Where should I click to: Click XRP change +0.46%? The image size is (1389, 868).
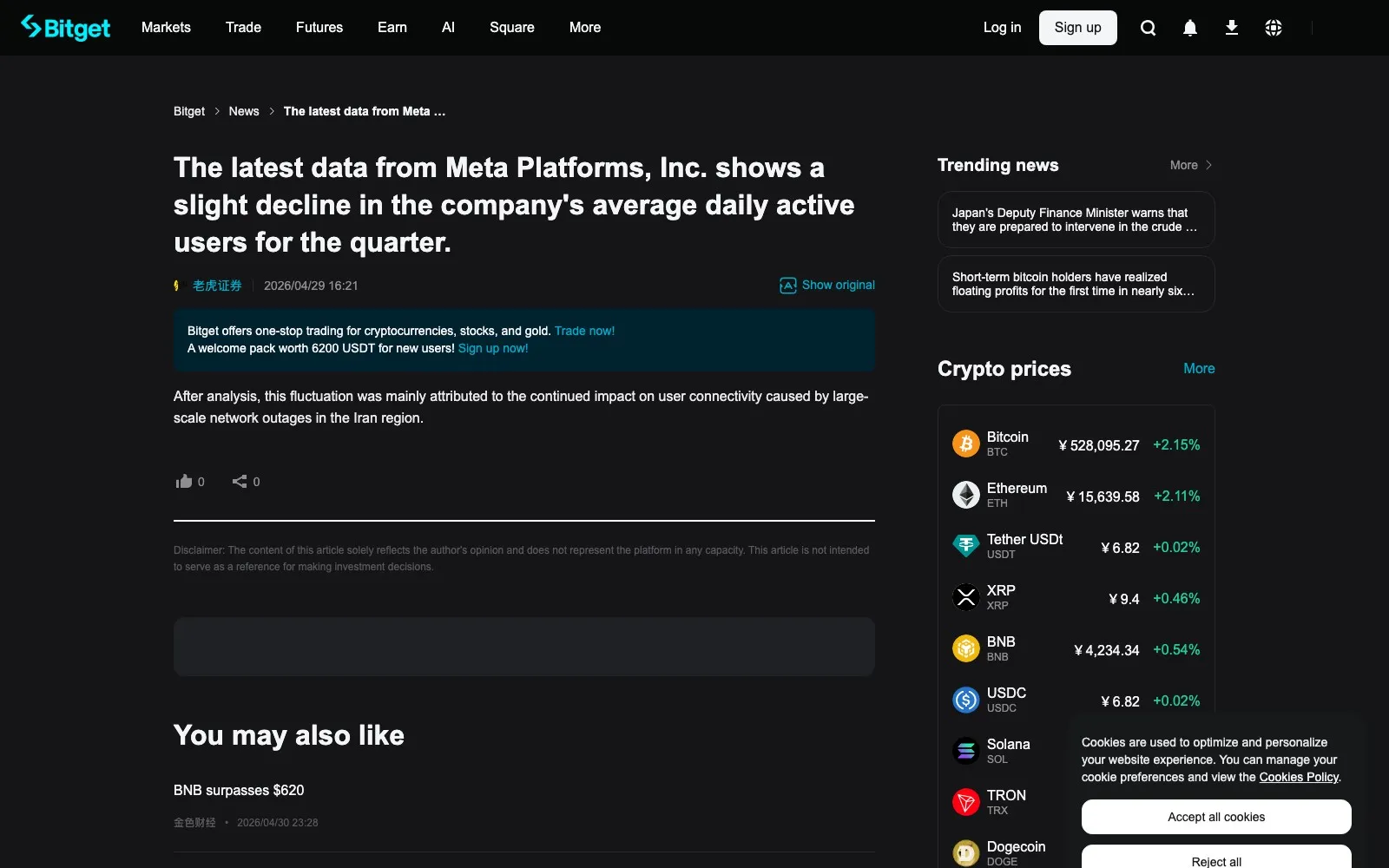click(1176, 598)
